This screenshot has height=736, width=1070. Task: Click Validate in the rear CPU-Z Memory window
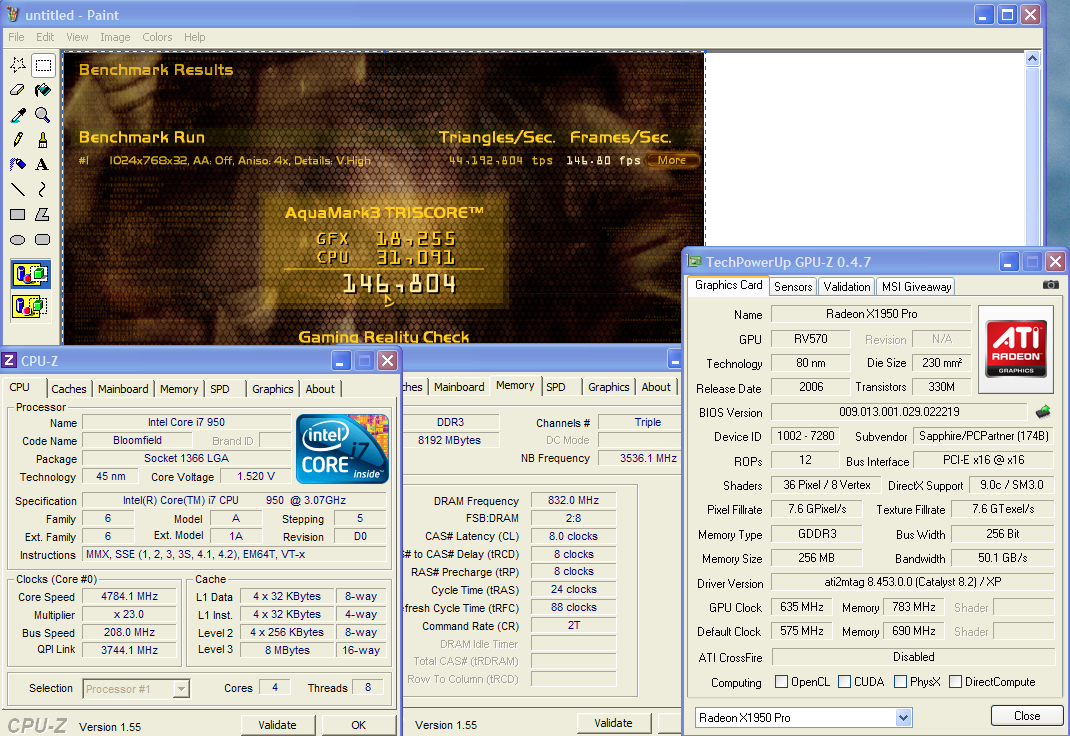(613, 723)
